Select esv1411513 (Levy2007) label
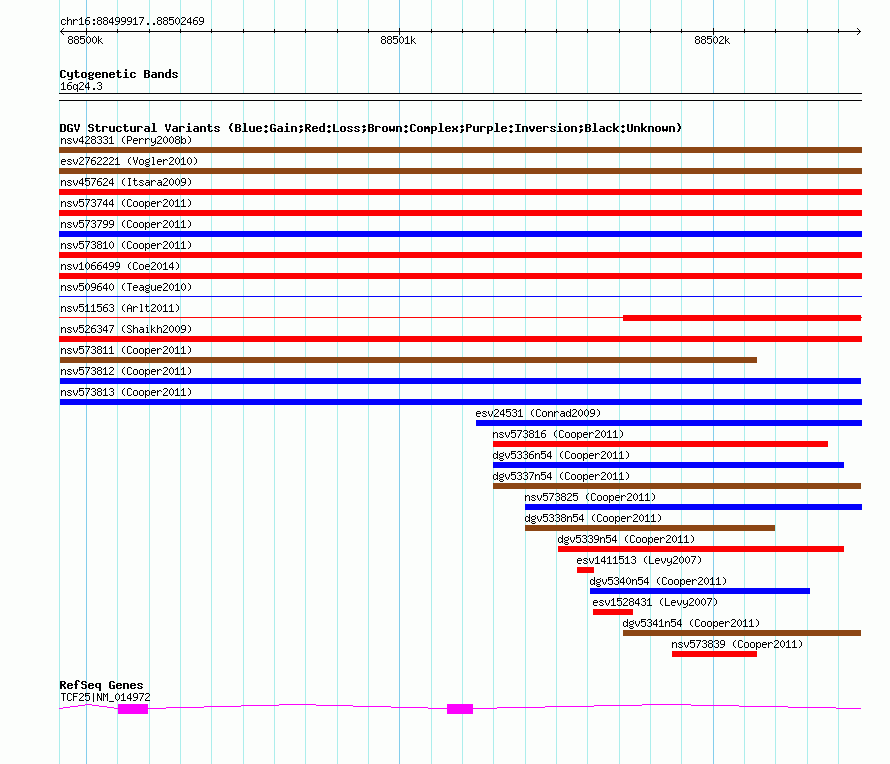The width and height of the screenshot is (890, 764). pos(639,560)
